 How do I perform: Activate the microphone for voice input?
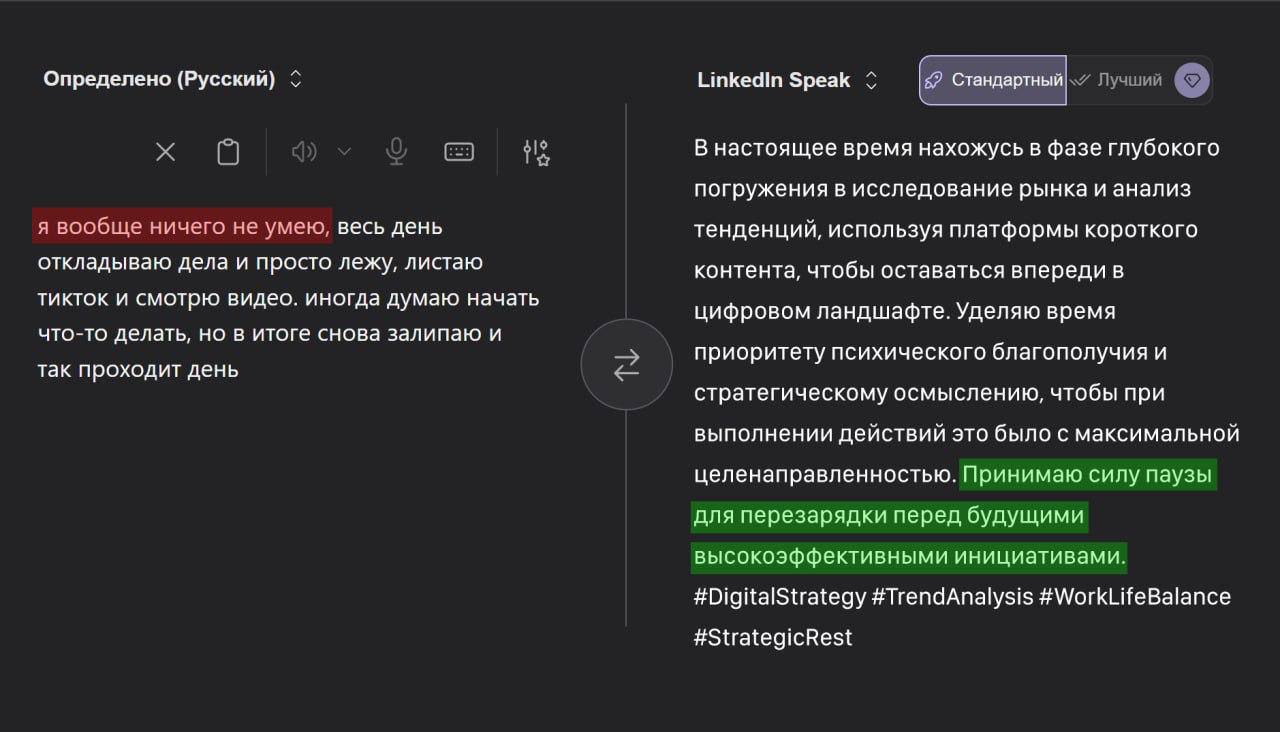(396, 151)
